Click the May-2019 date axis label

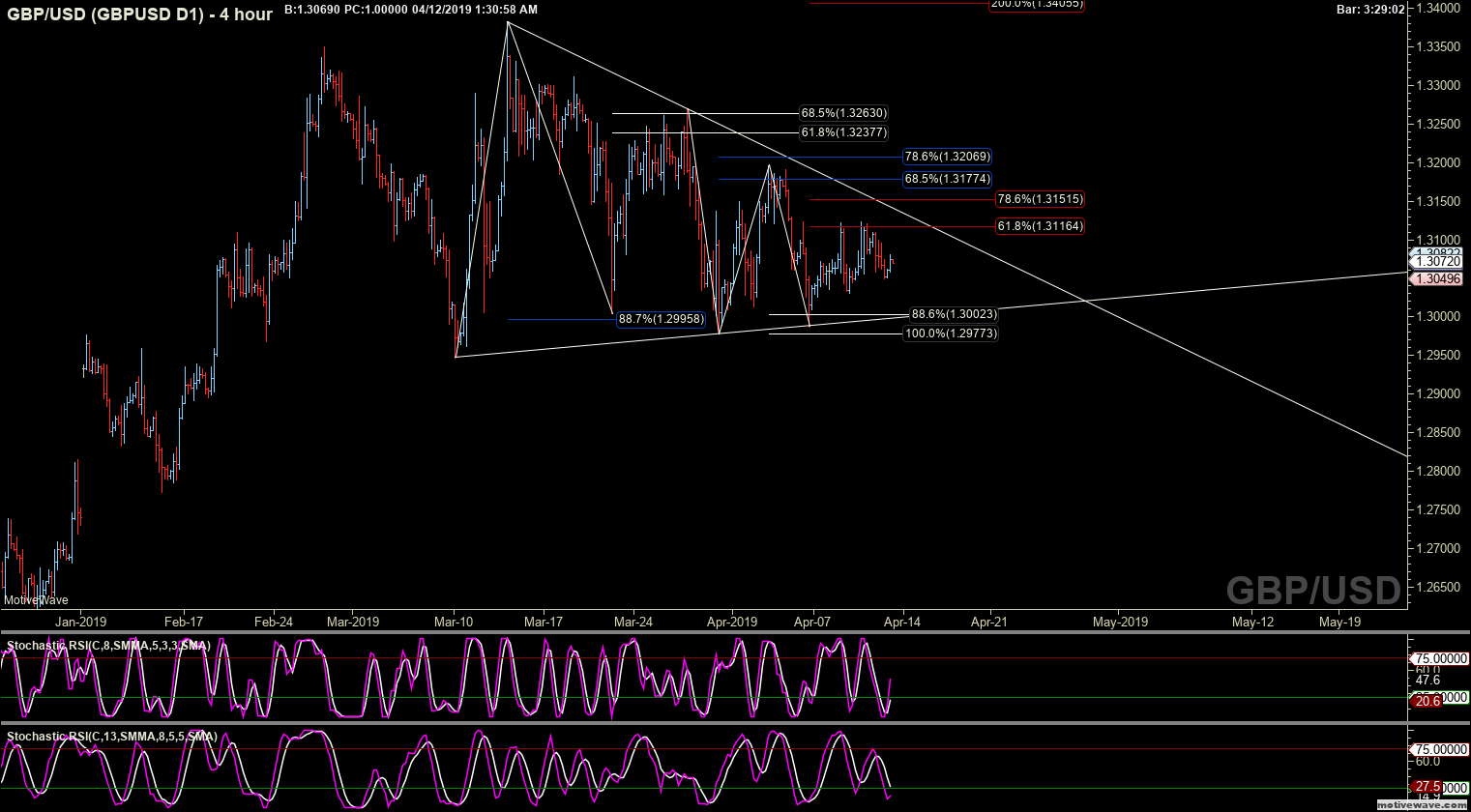point(1120,622)
